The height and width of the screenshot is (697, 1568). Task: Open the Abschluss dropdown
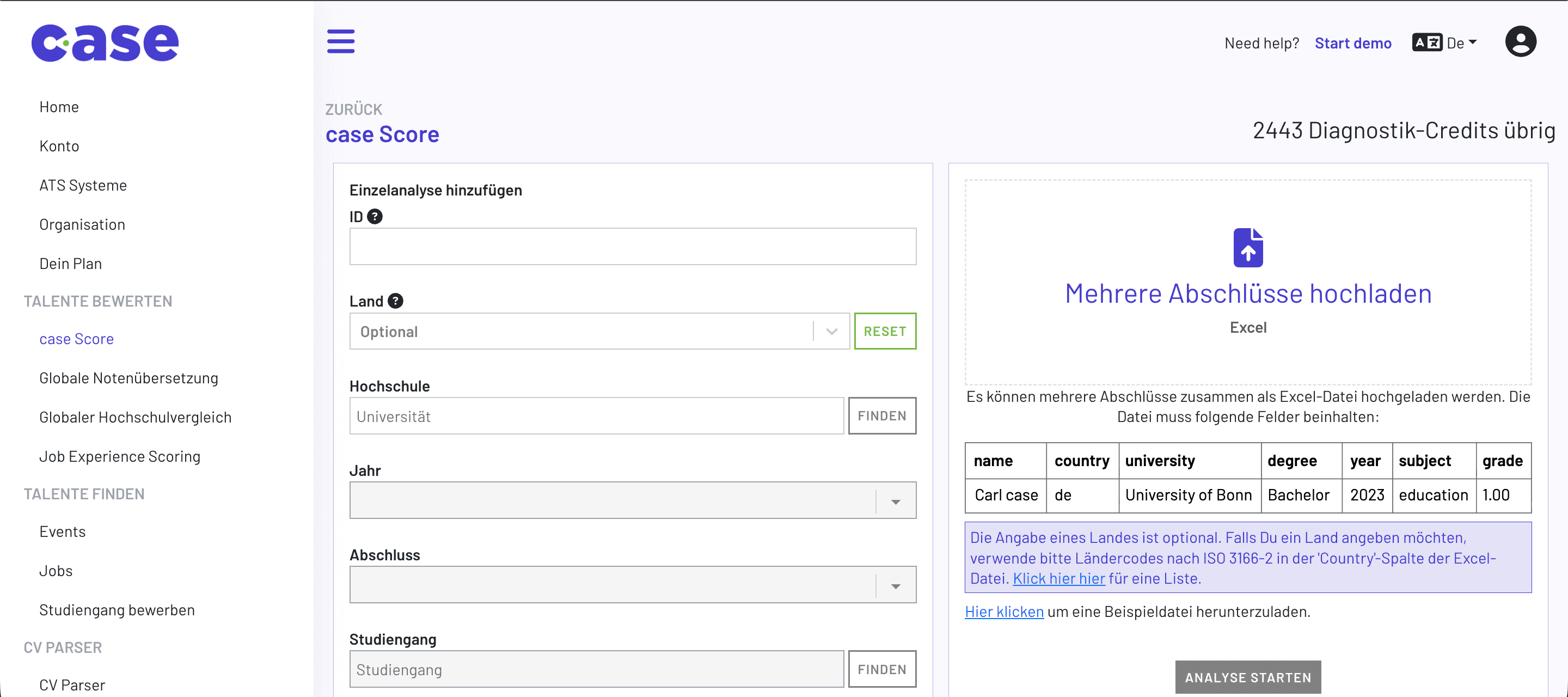point(633,585)
